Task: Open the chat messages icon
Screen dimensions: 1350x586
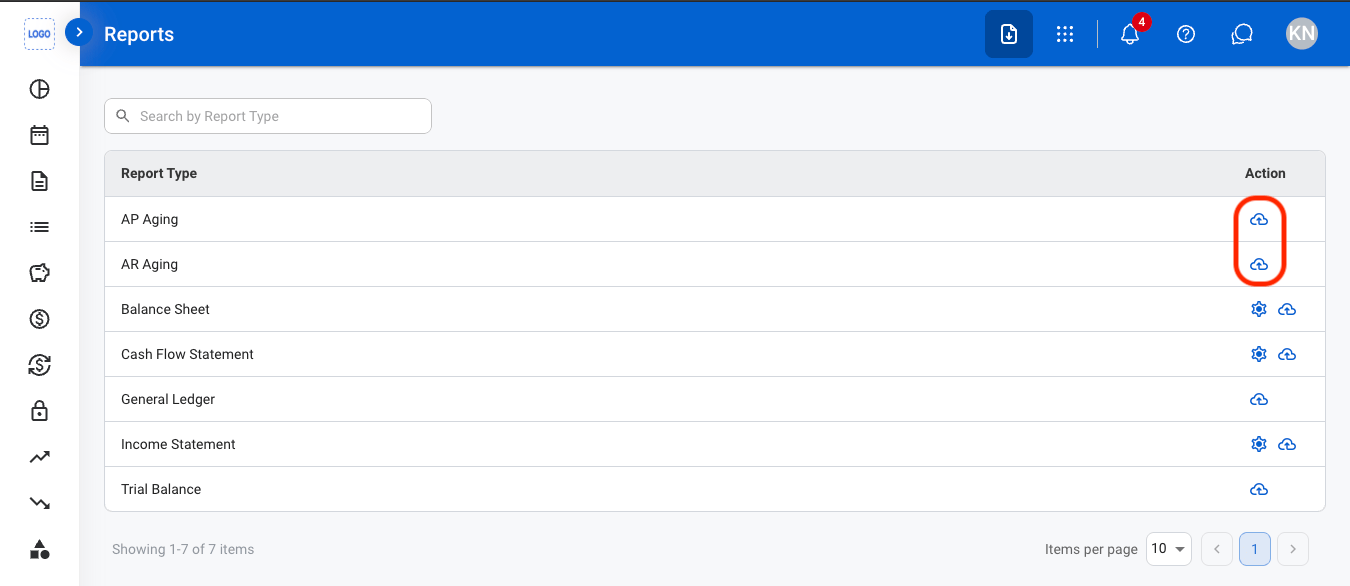Action: (1242, 34)
